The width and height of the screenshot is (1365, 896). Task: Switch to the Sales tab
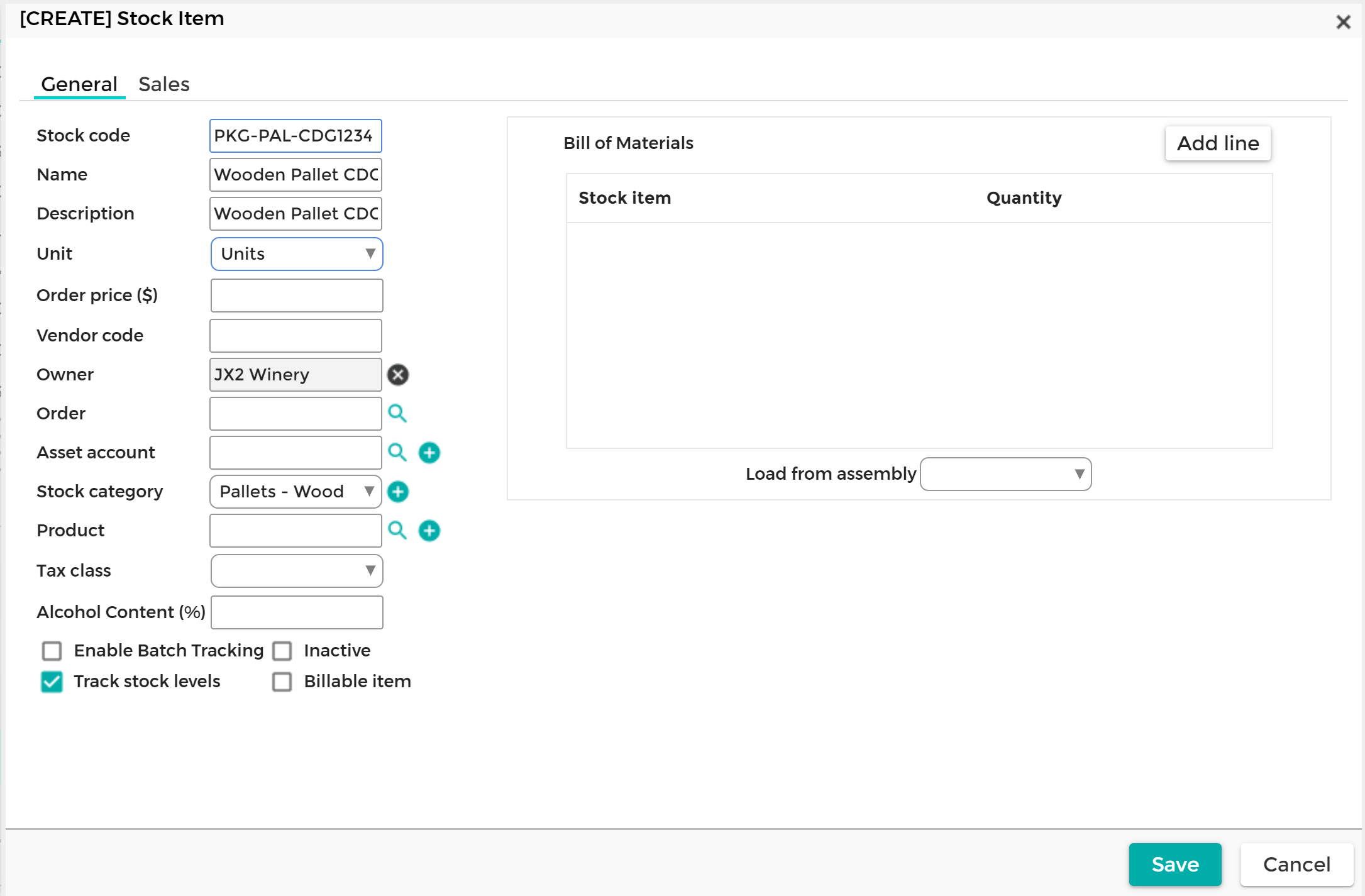163,84
